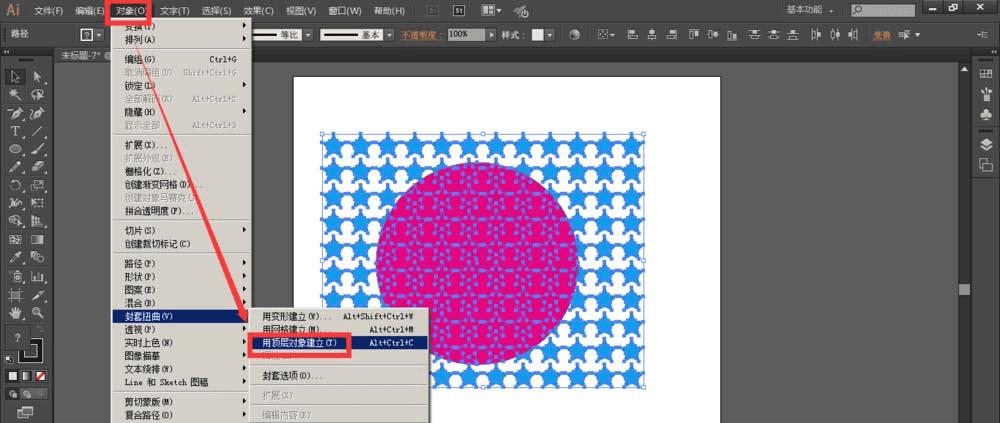Open the 样式 graphic style dropdown
Viewport: 1000px width, 423px height.
click(x=550, y=35)
